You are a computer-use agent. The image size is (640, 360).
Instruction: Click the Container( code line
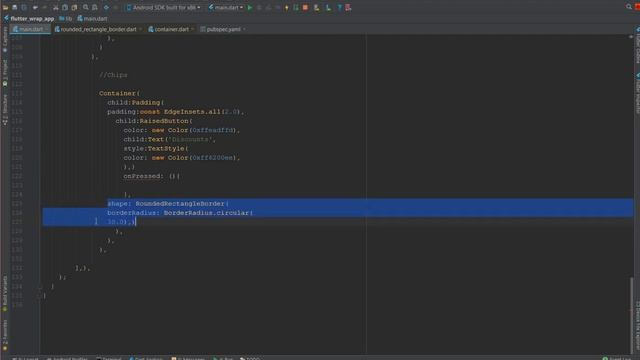pyautogui.click(x=119, y=93)
